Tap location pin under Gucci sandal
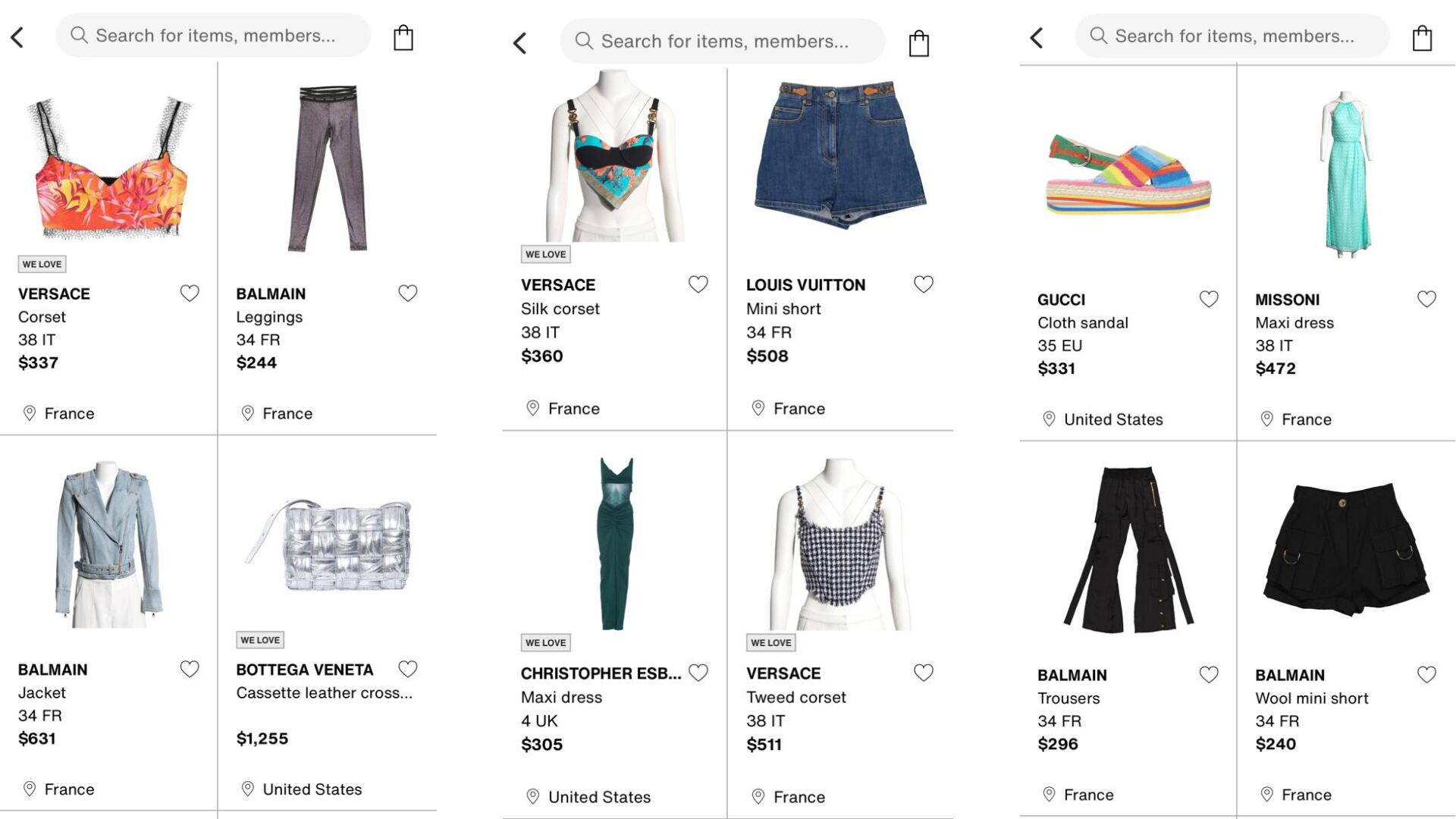The image size is (1456, 819). pos(1049,419)
